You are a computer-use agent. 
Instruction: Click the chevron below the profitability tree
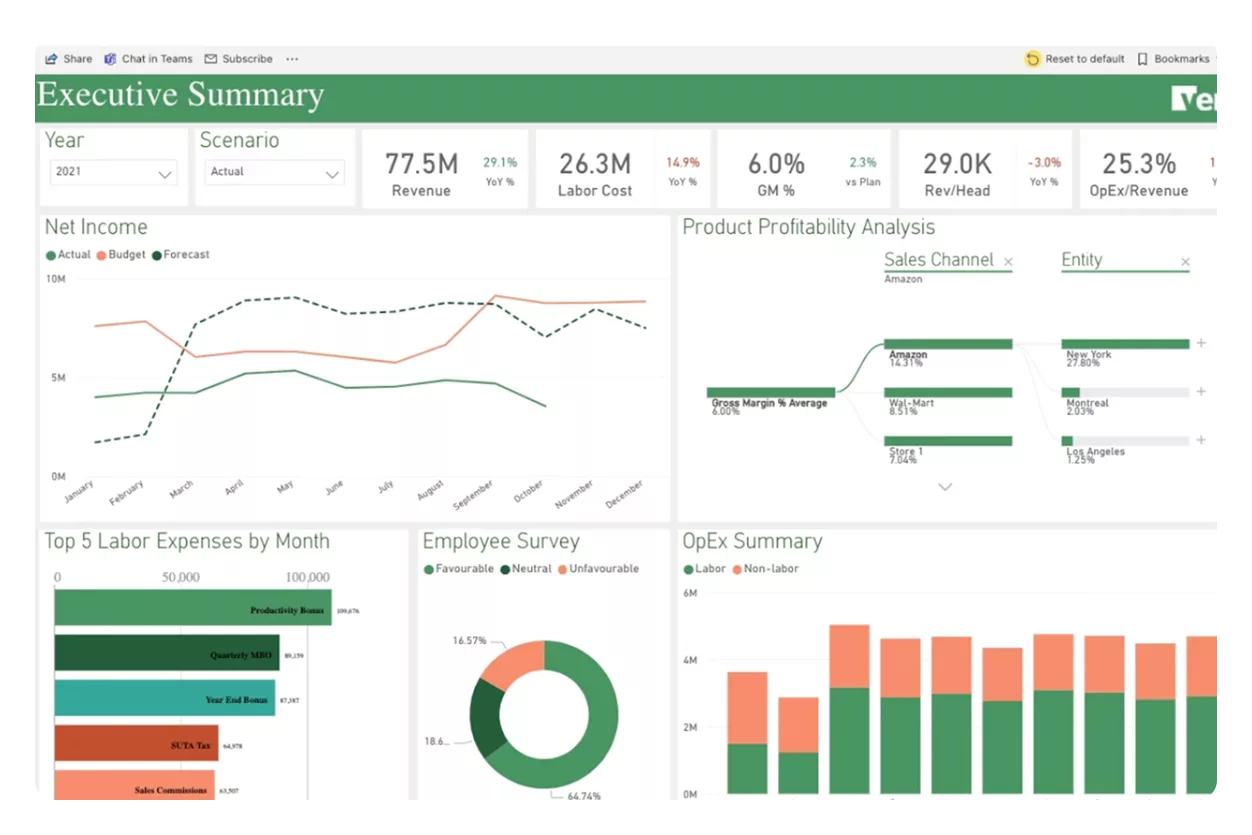click(x=944, y=486)
